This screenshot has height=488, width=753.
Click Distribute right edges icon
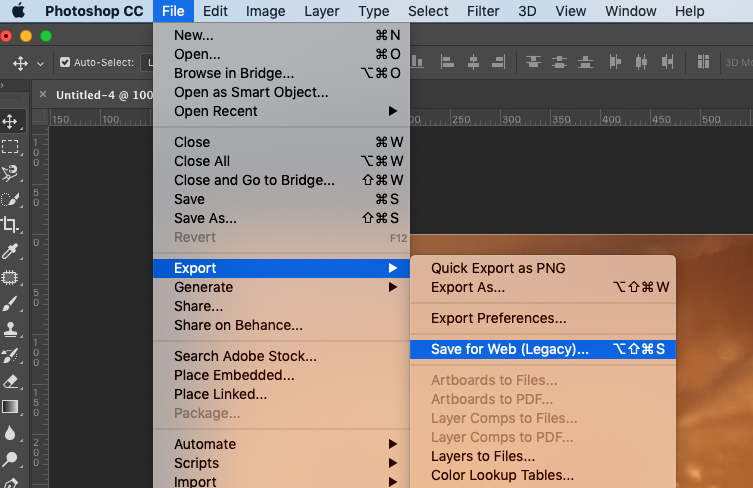[667, 62]
